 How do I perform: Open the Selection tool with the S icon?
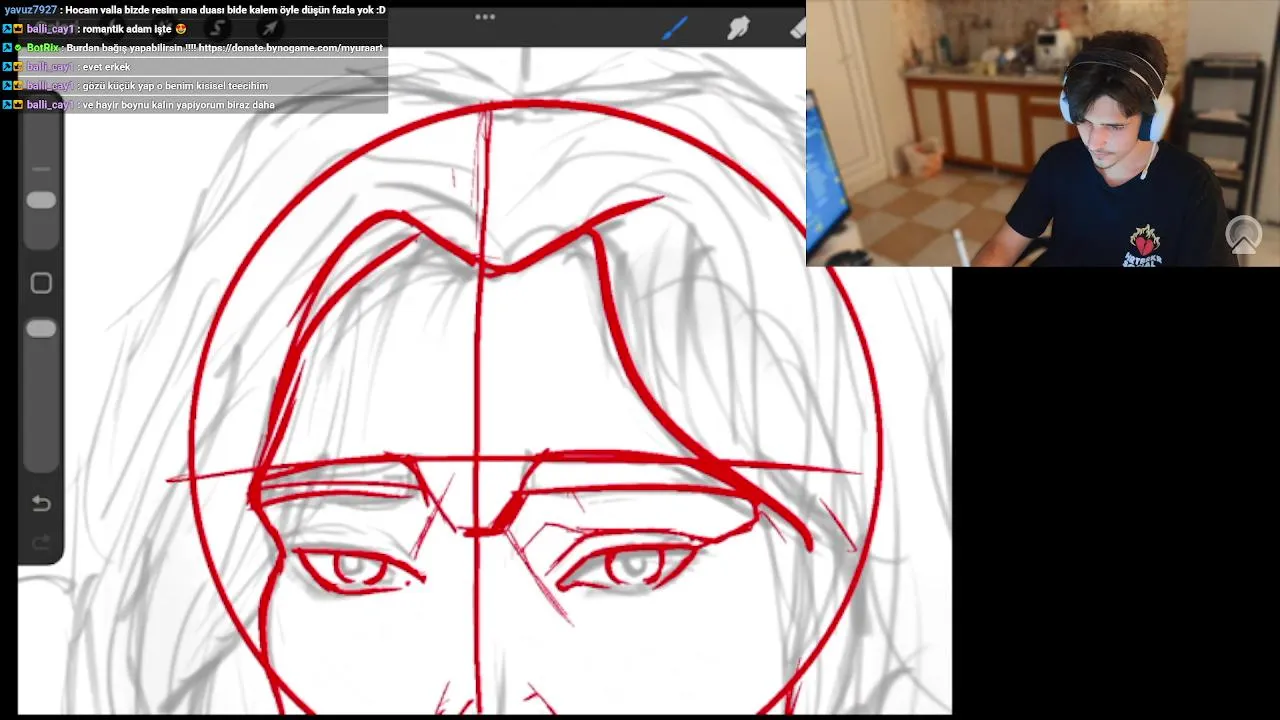point(216,28)
